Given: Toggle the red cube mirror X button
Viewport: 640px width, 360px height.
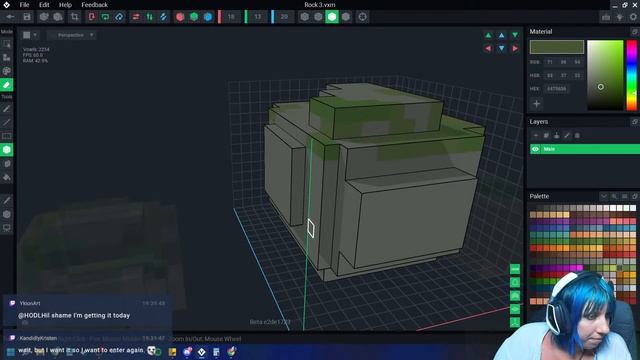Looking at the screenshot, I should (x=180, y=17).
